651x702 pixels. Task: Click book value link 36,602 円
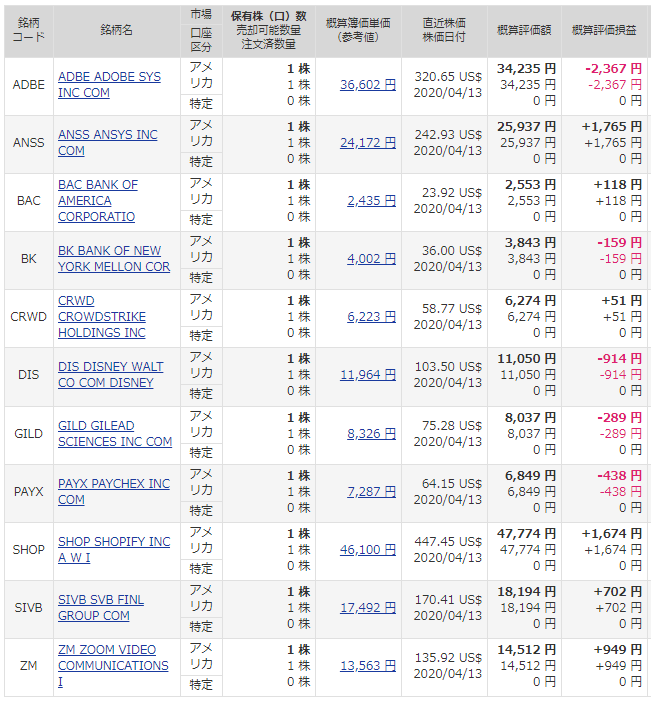(368, 85)
